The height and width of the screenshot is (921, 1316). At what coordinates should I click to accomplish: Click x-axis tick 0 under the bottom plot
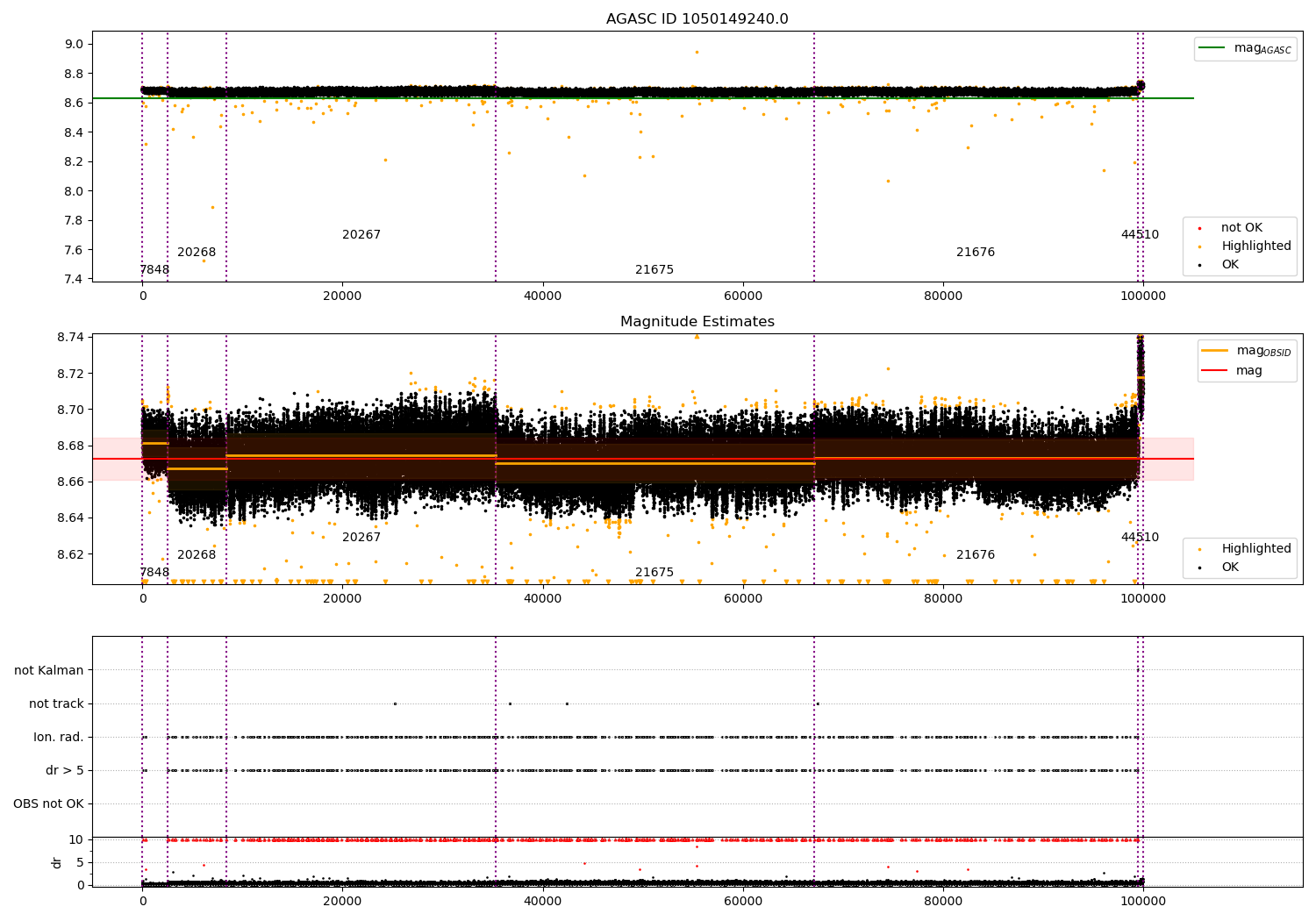(x=142, y=901)
